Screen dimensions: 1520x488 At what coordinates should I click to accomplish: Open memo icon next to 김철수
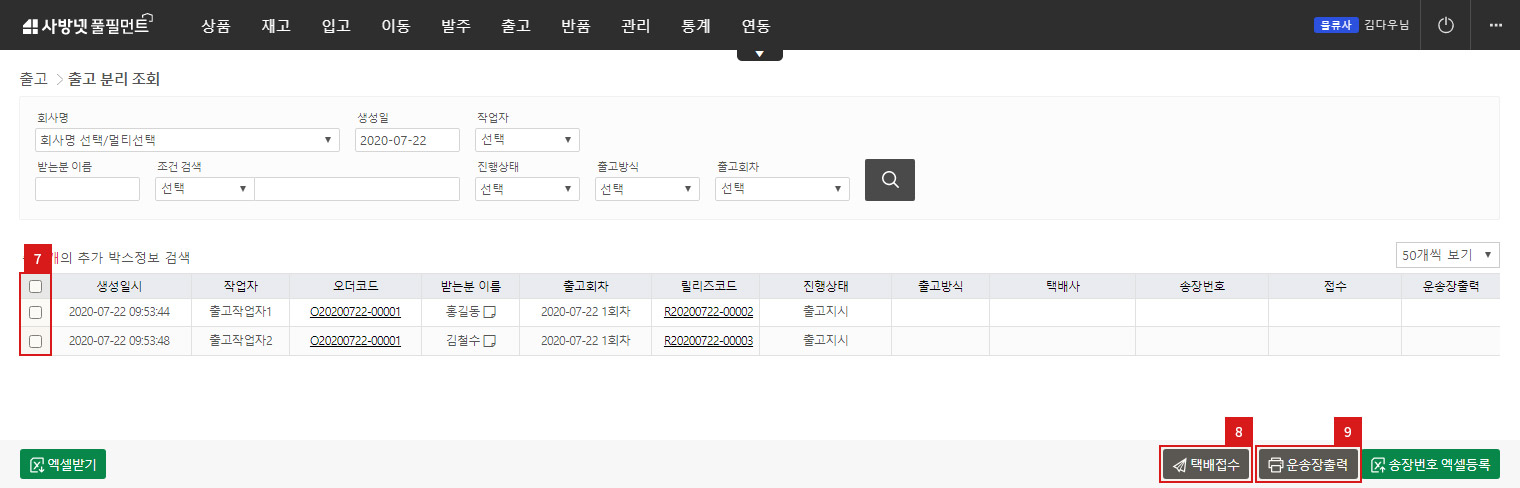(x=490, y=341)
